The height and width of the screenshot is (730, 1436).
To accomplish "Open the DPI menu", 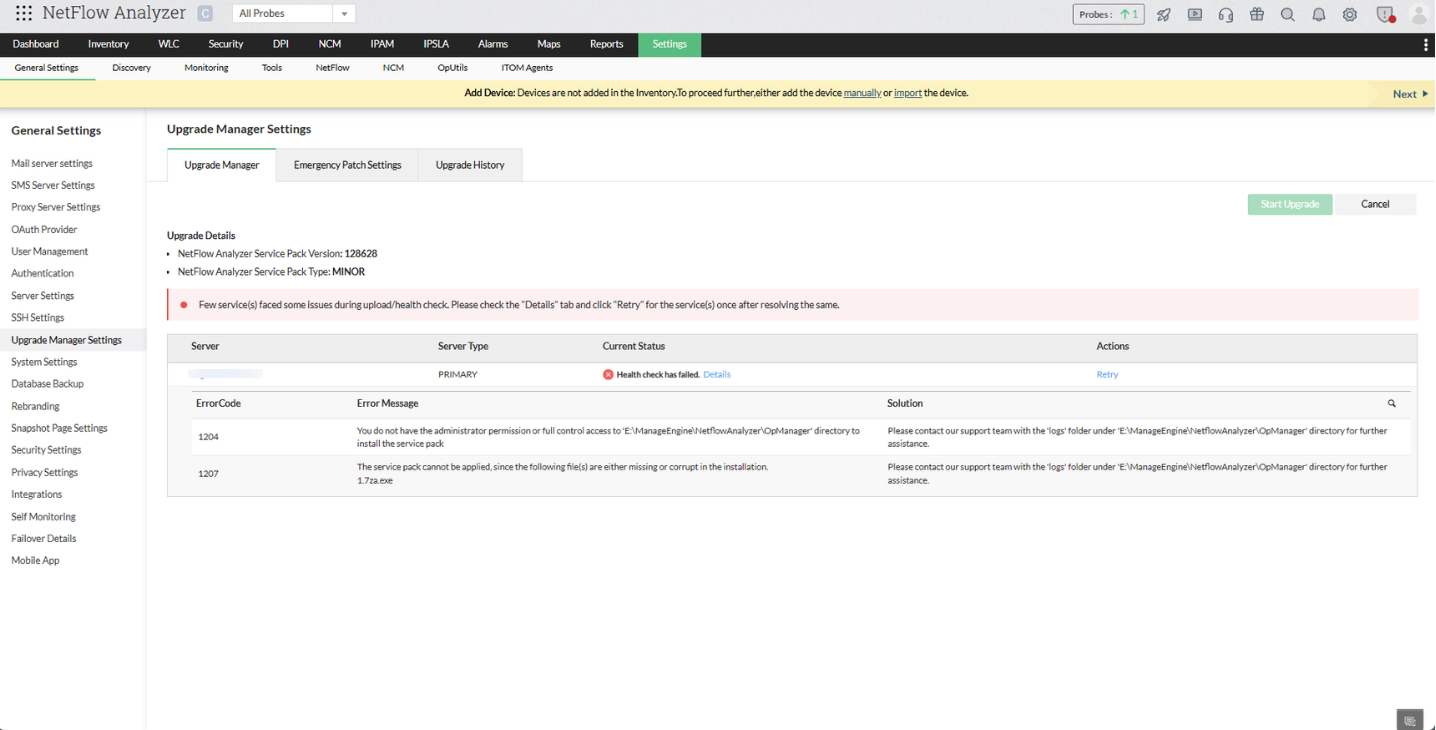I will (281, 44).
